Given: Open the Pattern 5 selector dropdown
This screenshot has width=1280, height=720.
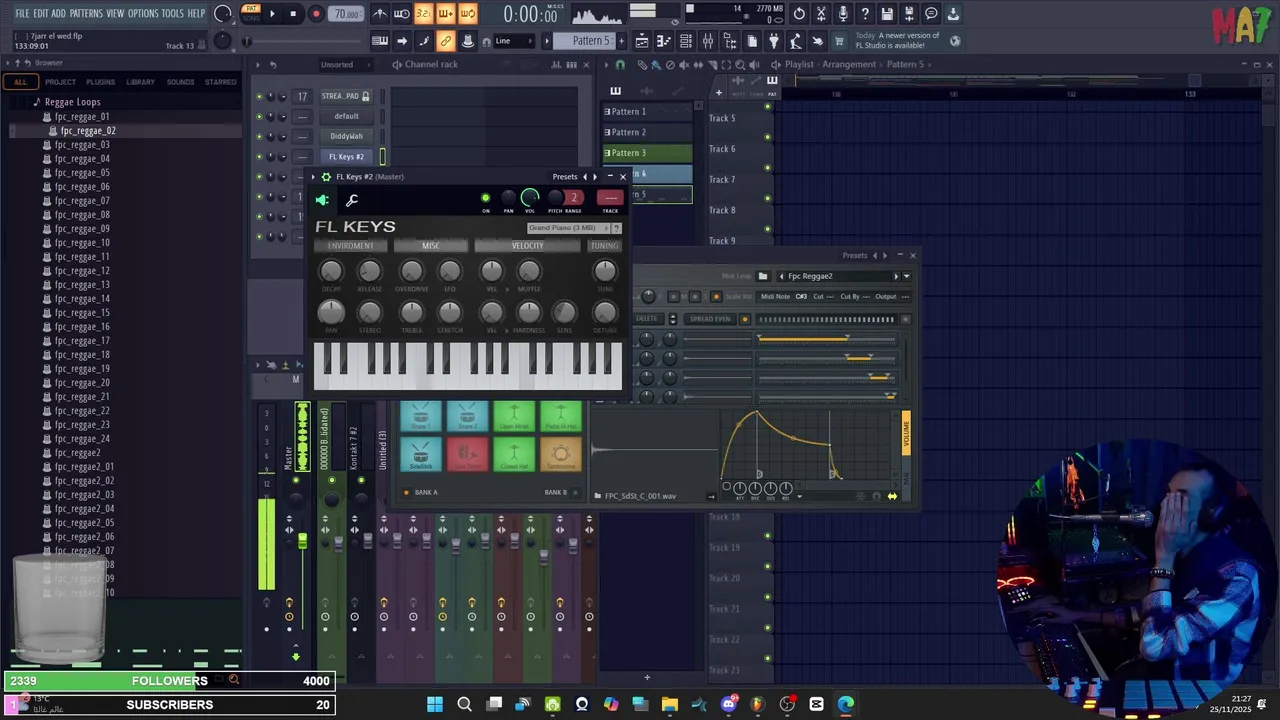Looking at the screenshot, I should [590, 41].
